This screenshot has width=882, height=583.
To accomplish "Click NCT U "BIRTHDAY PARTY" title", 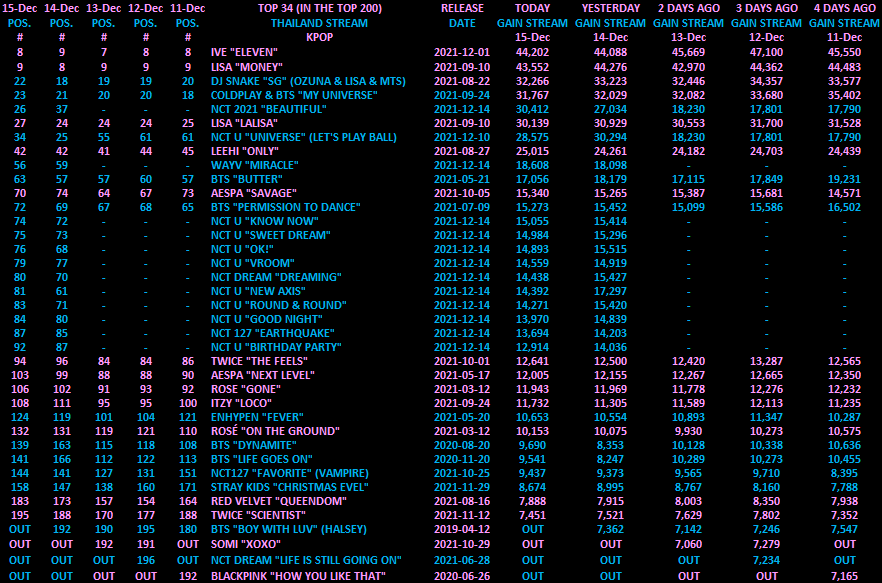I will (x=276, y=347).
